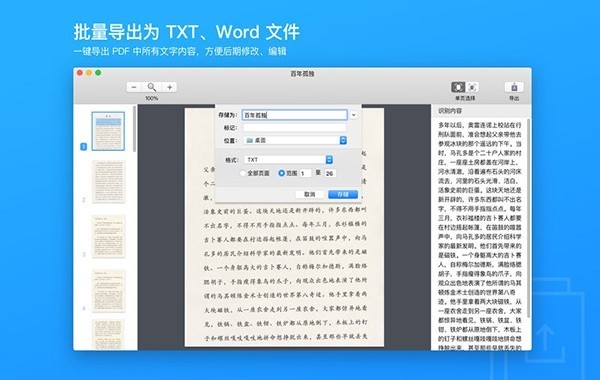Select the 范围 radio button
This screenshot has width=600, height=380.
tap(282, 173)
